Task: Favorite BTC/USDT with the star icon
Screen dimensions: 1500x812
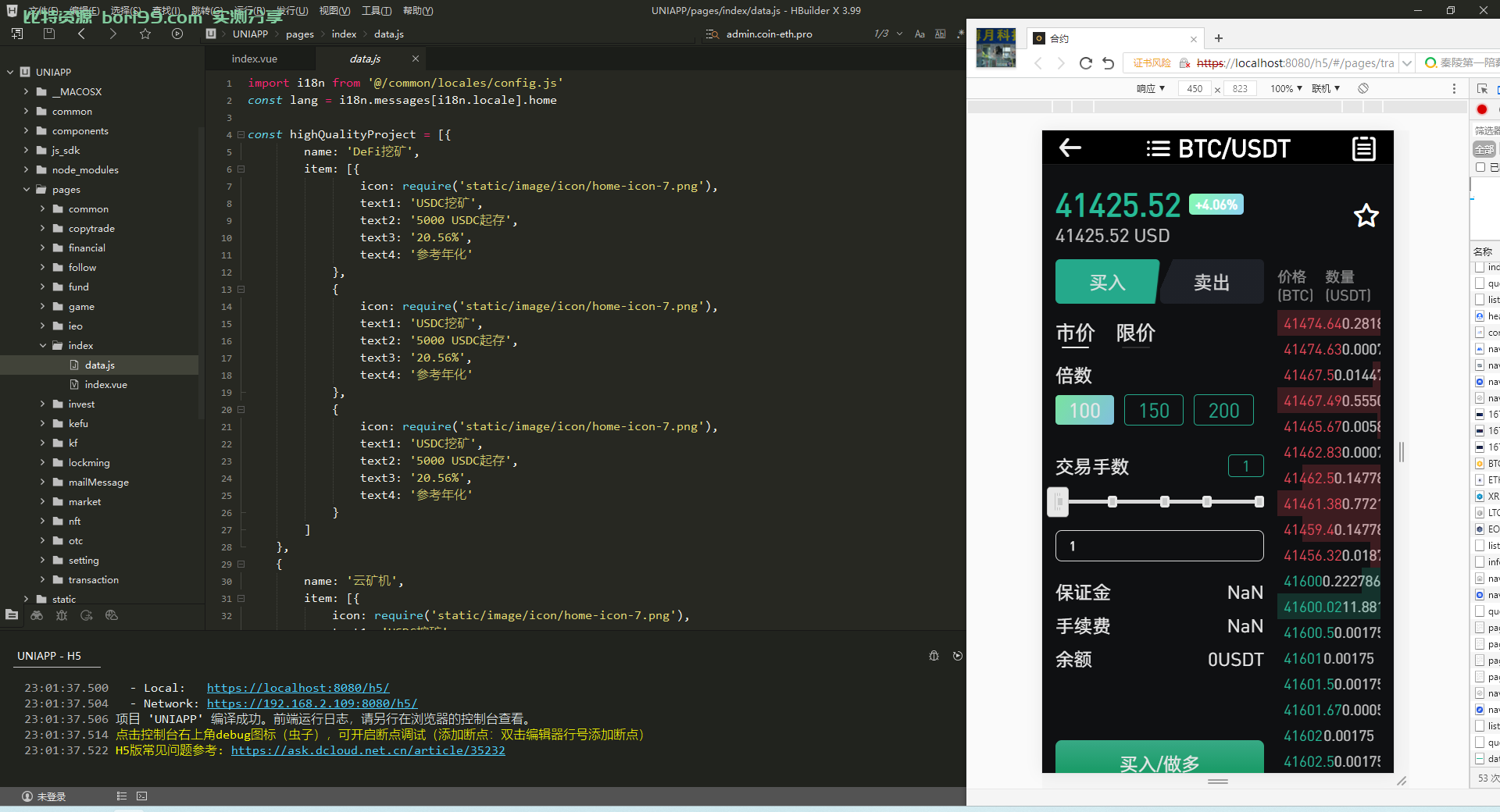Action: pos(1366,215)
